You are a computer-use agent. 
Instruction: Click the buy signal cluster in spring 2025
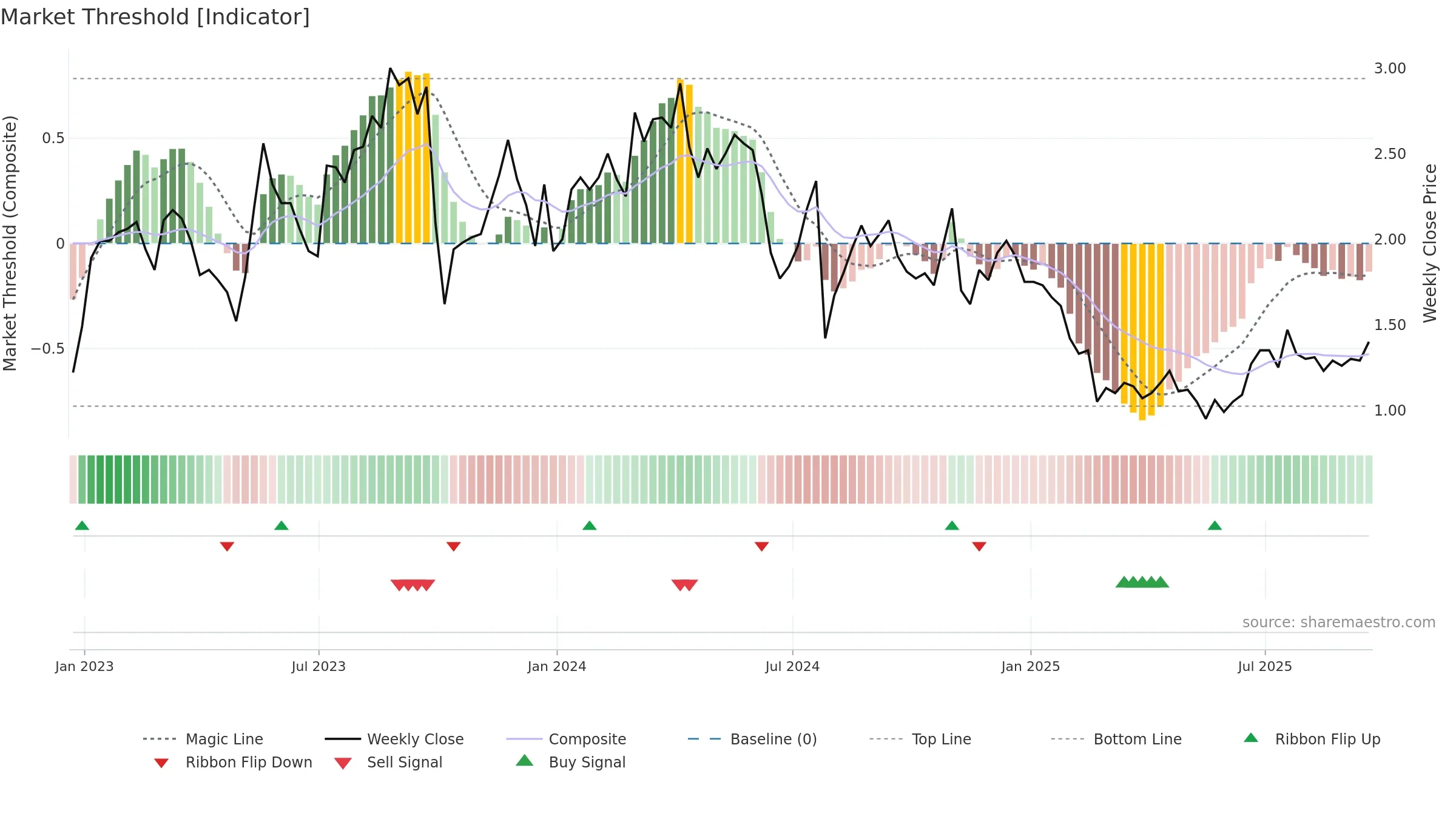coord(1142,582)
